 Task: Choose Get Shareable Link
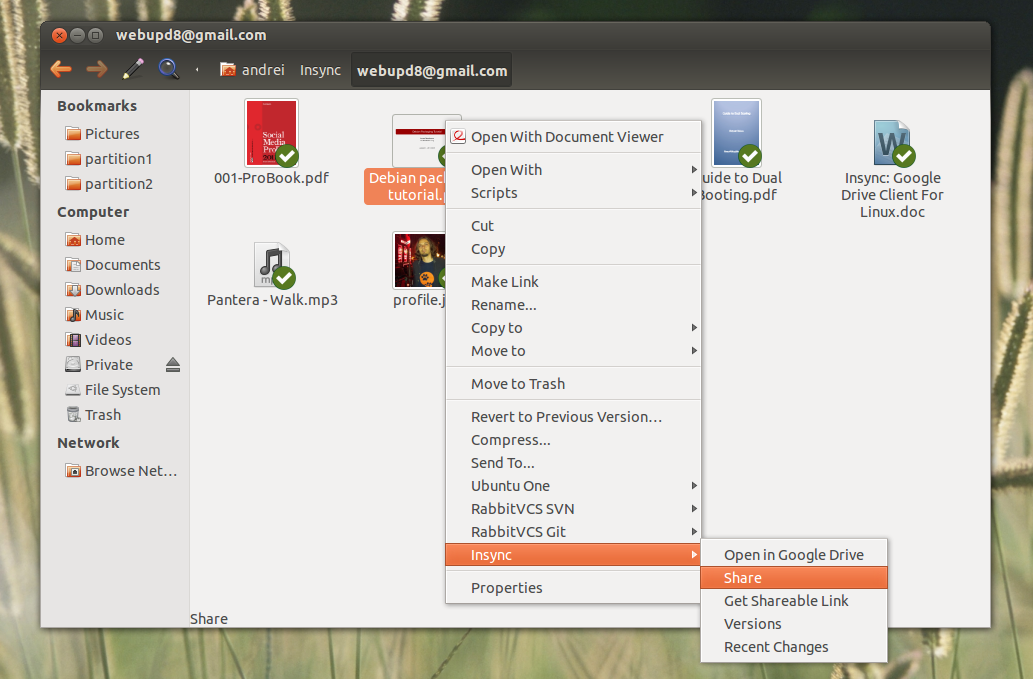point(794,601)
